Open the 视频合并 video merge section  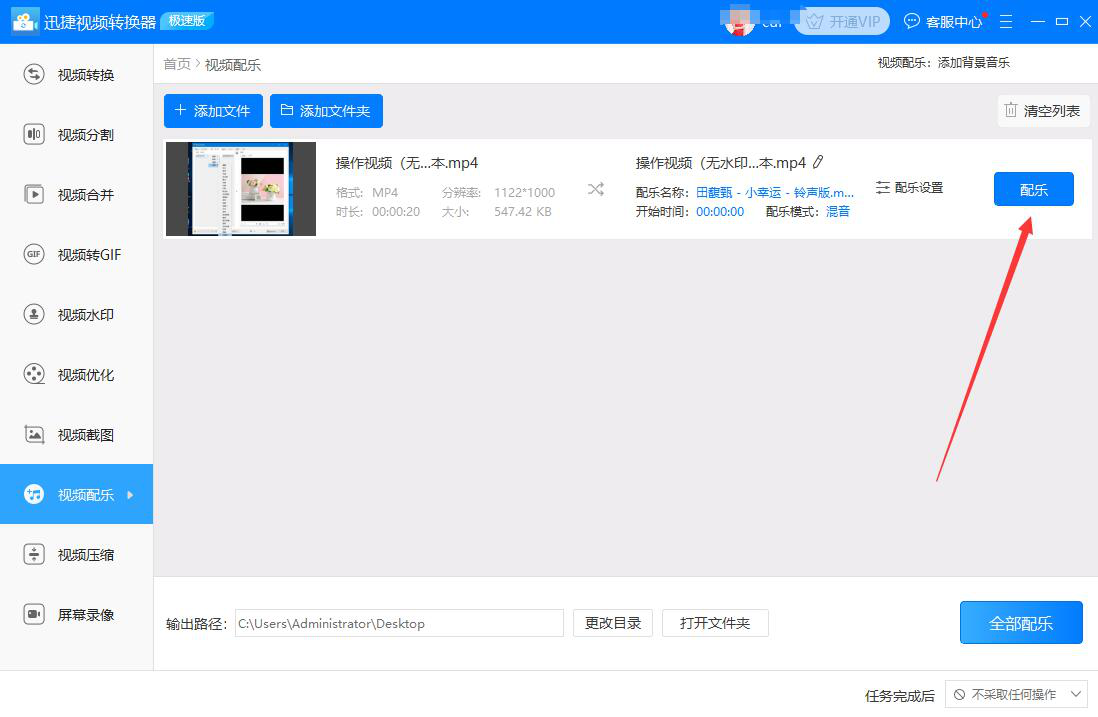[76, 195]
